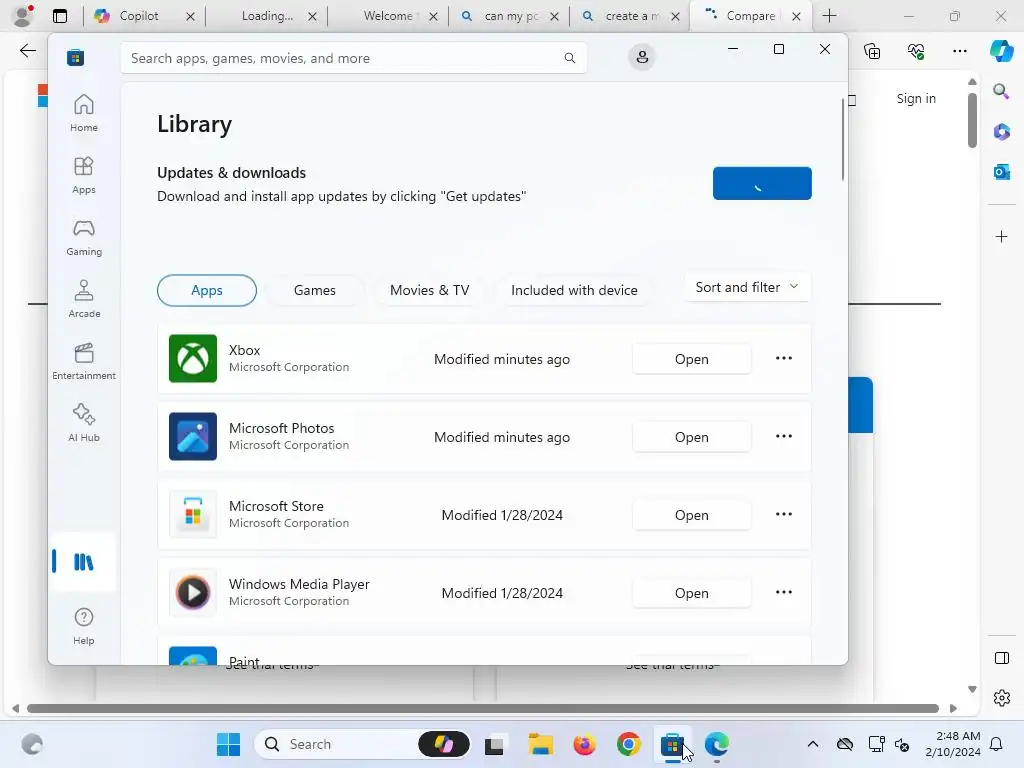Screen dimensions: 1024x768
Task: Select the Movies & TV filter tab
Action: (430, 290)
